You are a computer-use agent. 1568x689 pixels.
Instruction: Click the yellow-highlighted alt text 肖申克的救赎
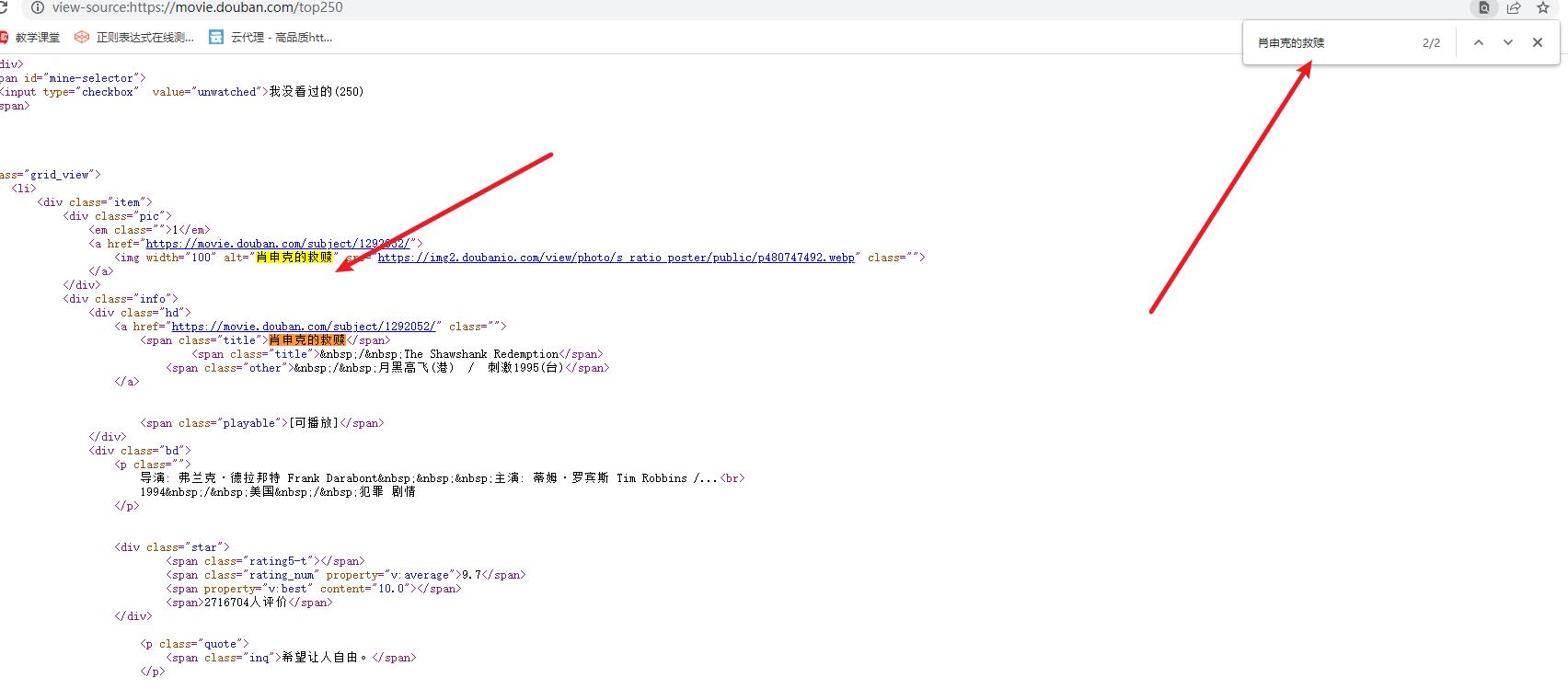click(x=294, y=258)
